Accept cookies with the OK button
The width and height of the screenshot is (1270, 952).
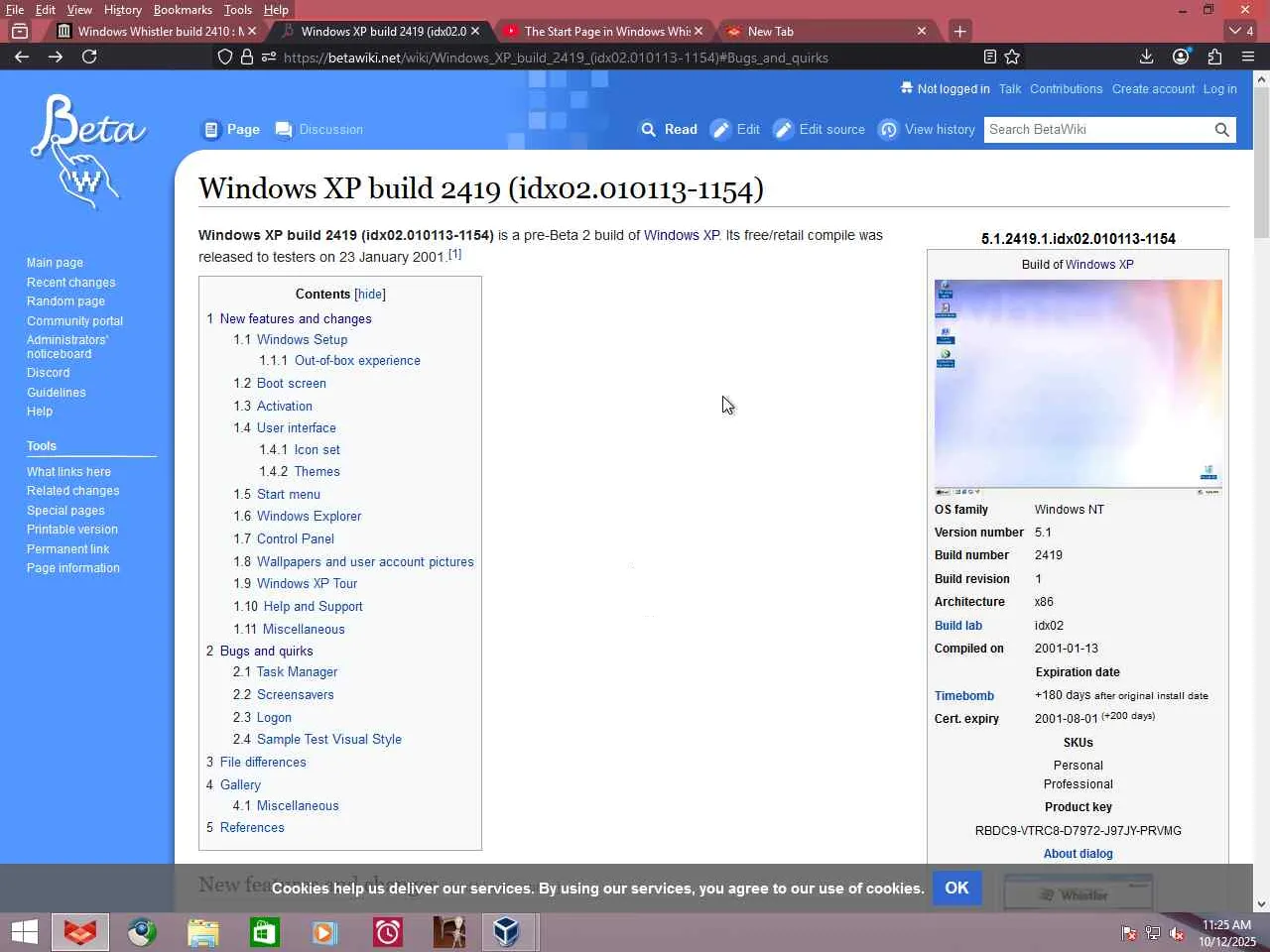coord(956,888)
